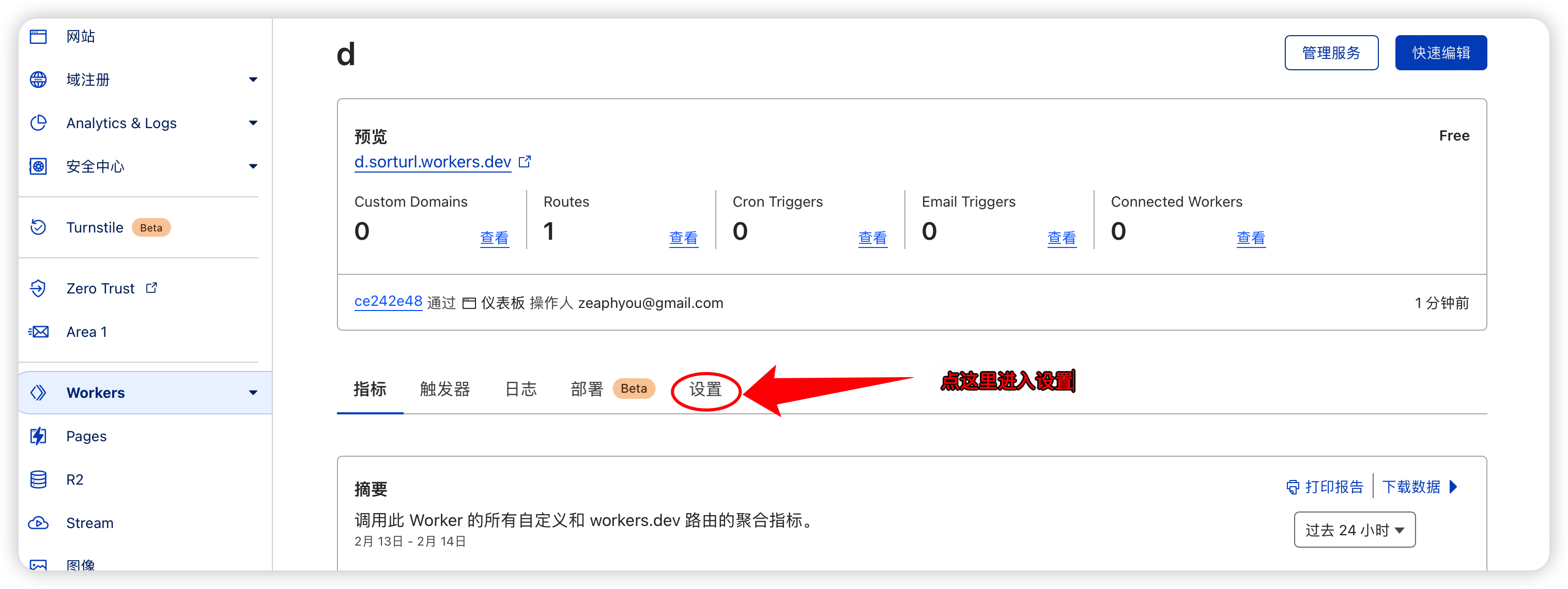Click the Zero Trust icon
Image resolution: width=1568 pixels, height=589 pixels.
click(38, 288)
